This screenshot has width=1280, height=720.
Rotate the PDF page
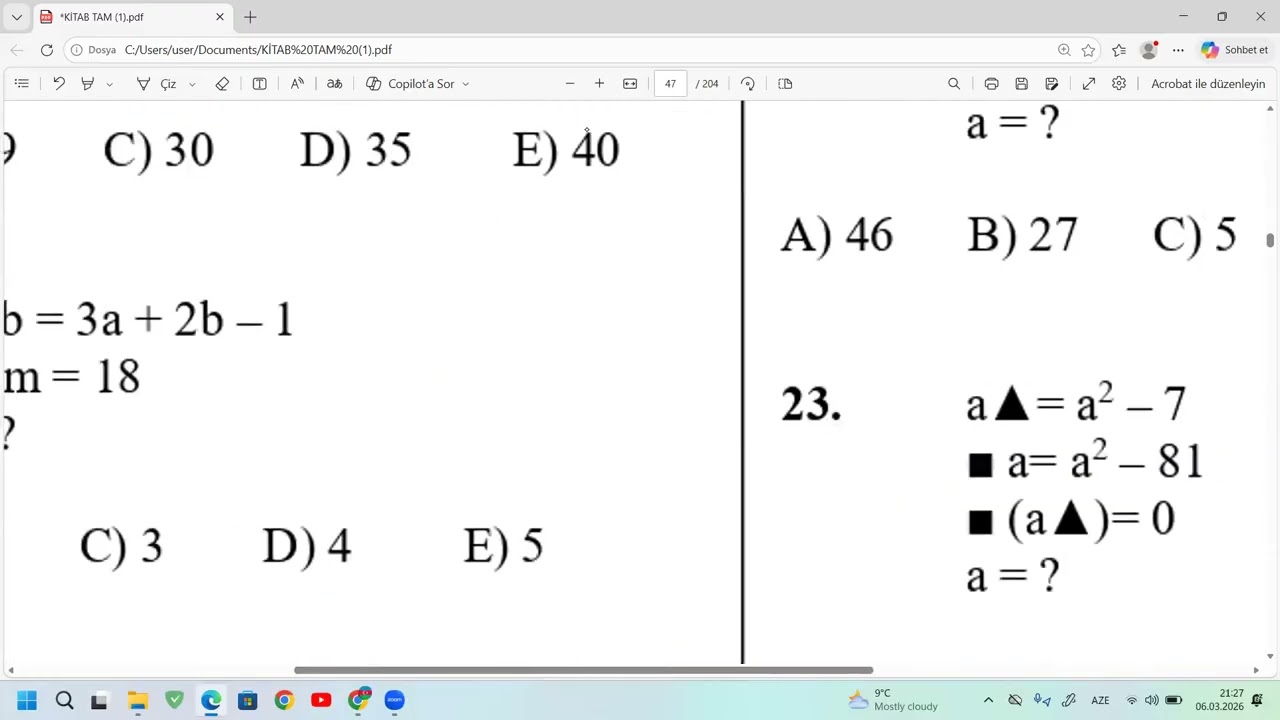pos(748,84)
